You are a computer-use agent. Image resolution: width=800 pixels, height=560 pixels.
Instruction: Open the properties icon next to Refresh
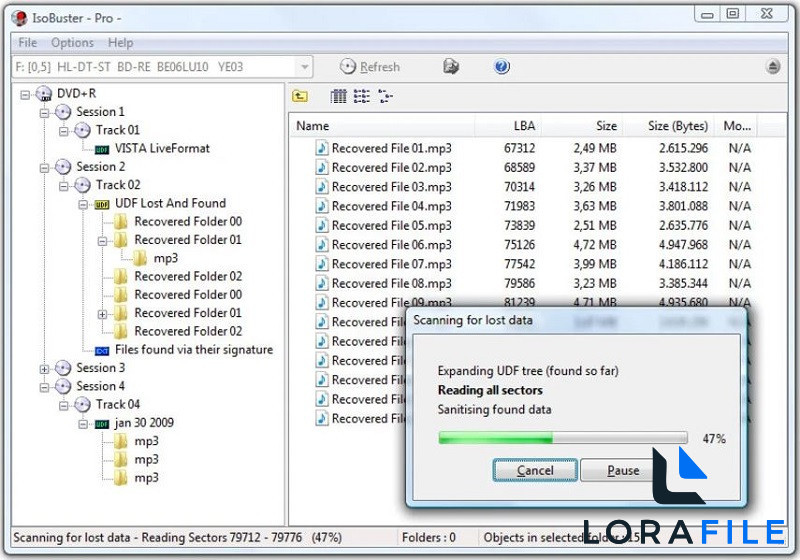tap(451, 66)
